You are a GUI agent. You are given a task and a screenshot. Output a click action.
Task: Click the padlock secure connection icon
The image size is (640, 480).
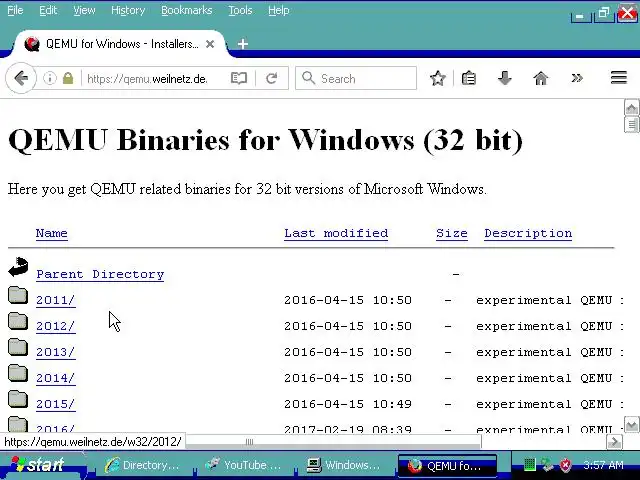pyautogui.click(x=68, y=78)
